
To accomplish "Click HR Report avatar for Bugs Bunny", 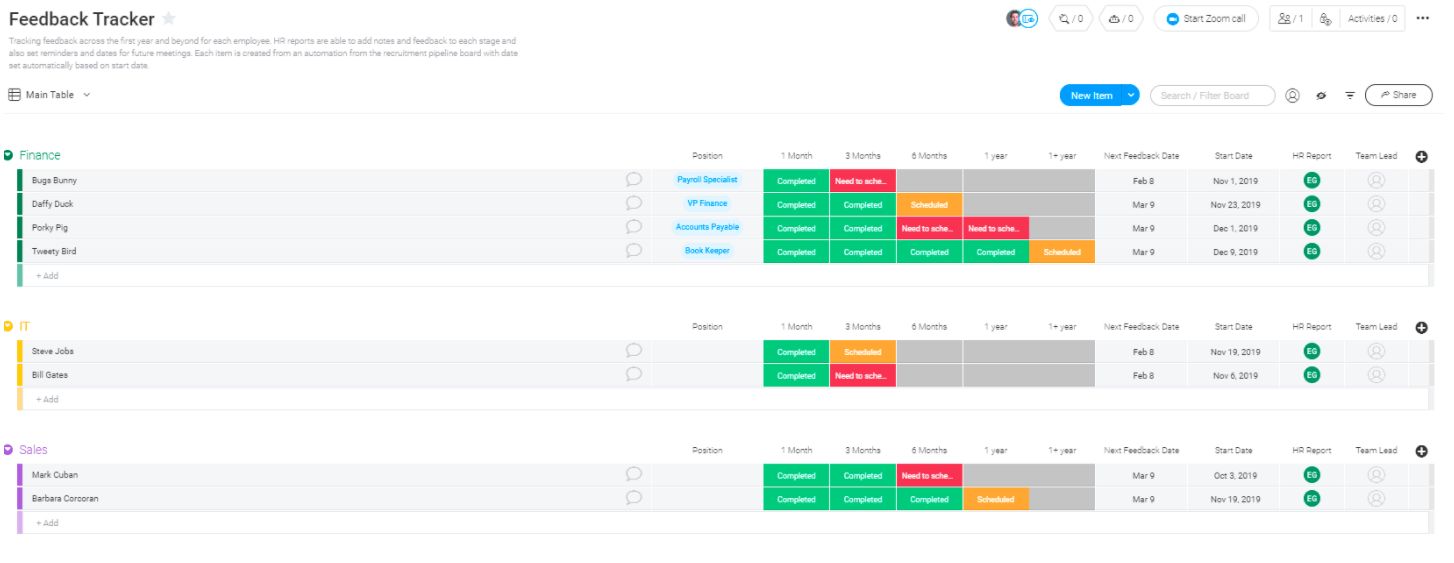I will pos(1311,180).
